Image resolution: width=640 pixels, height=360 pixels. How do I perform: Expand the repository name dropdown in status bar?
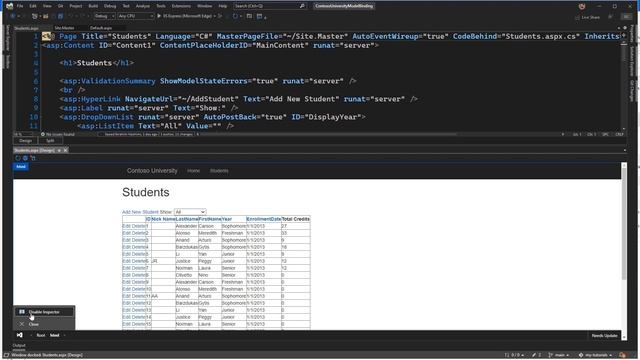[611, 355]
